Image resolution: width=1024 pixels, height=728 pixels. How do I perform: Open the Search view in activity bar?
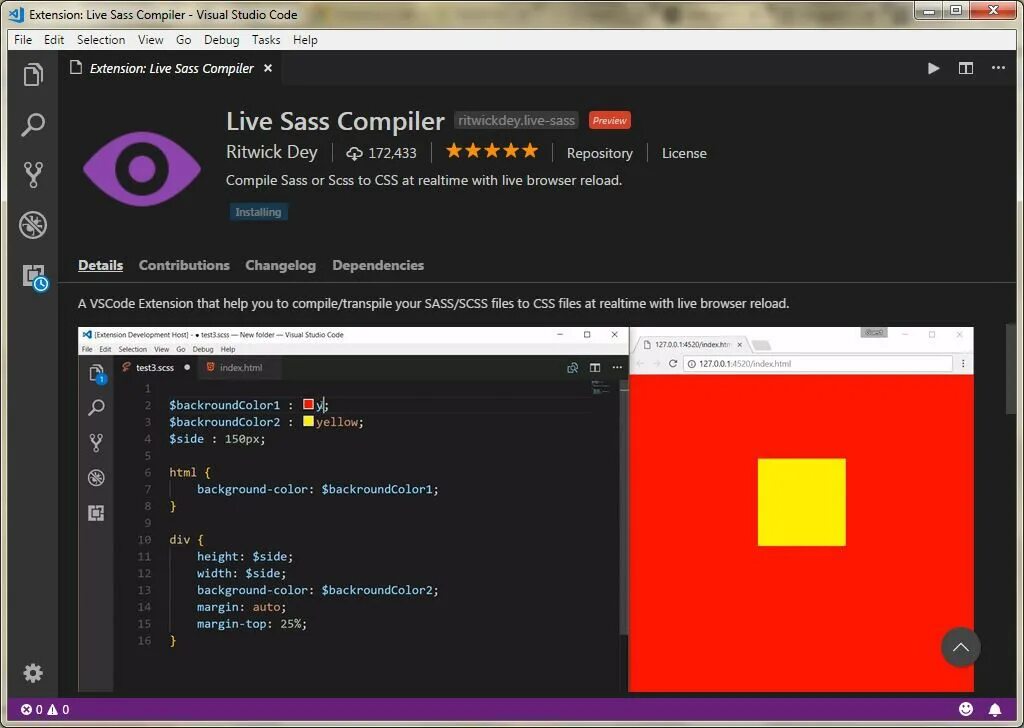point(33,124)
